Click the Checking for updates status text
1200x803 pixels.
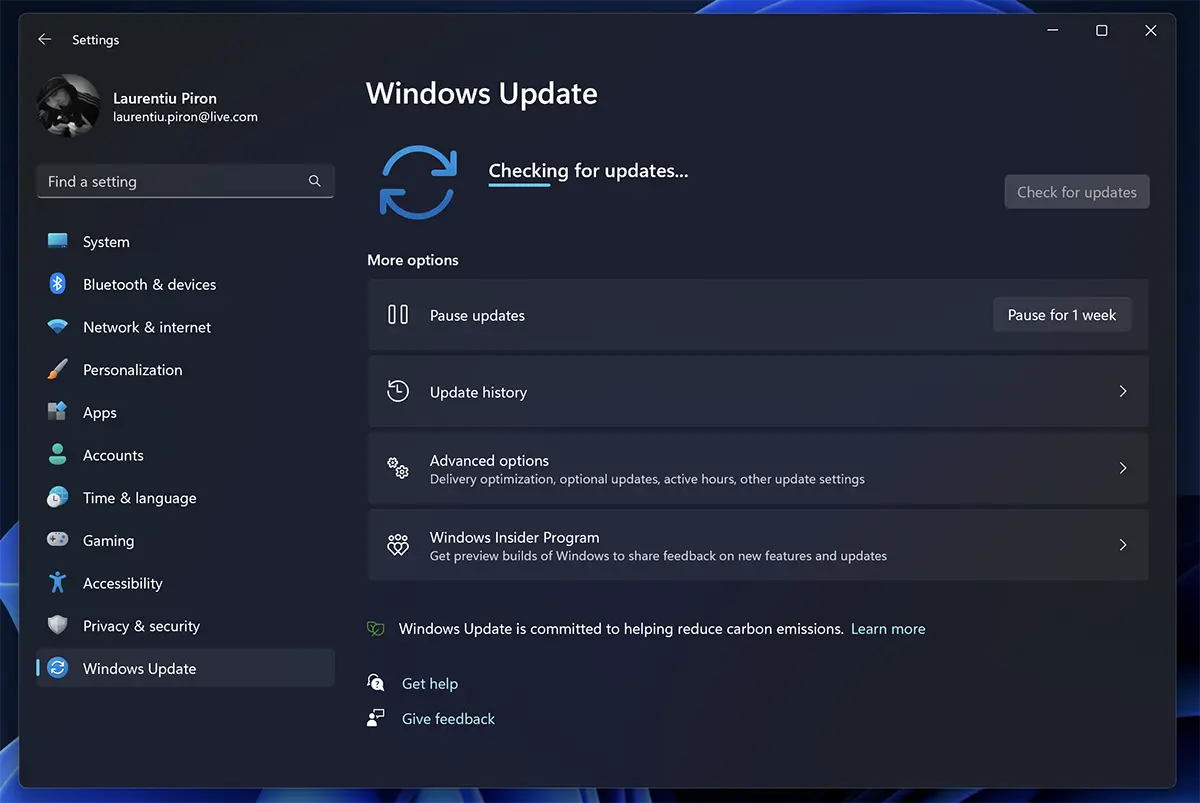coord(588,171)
